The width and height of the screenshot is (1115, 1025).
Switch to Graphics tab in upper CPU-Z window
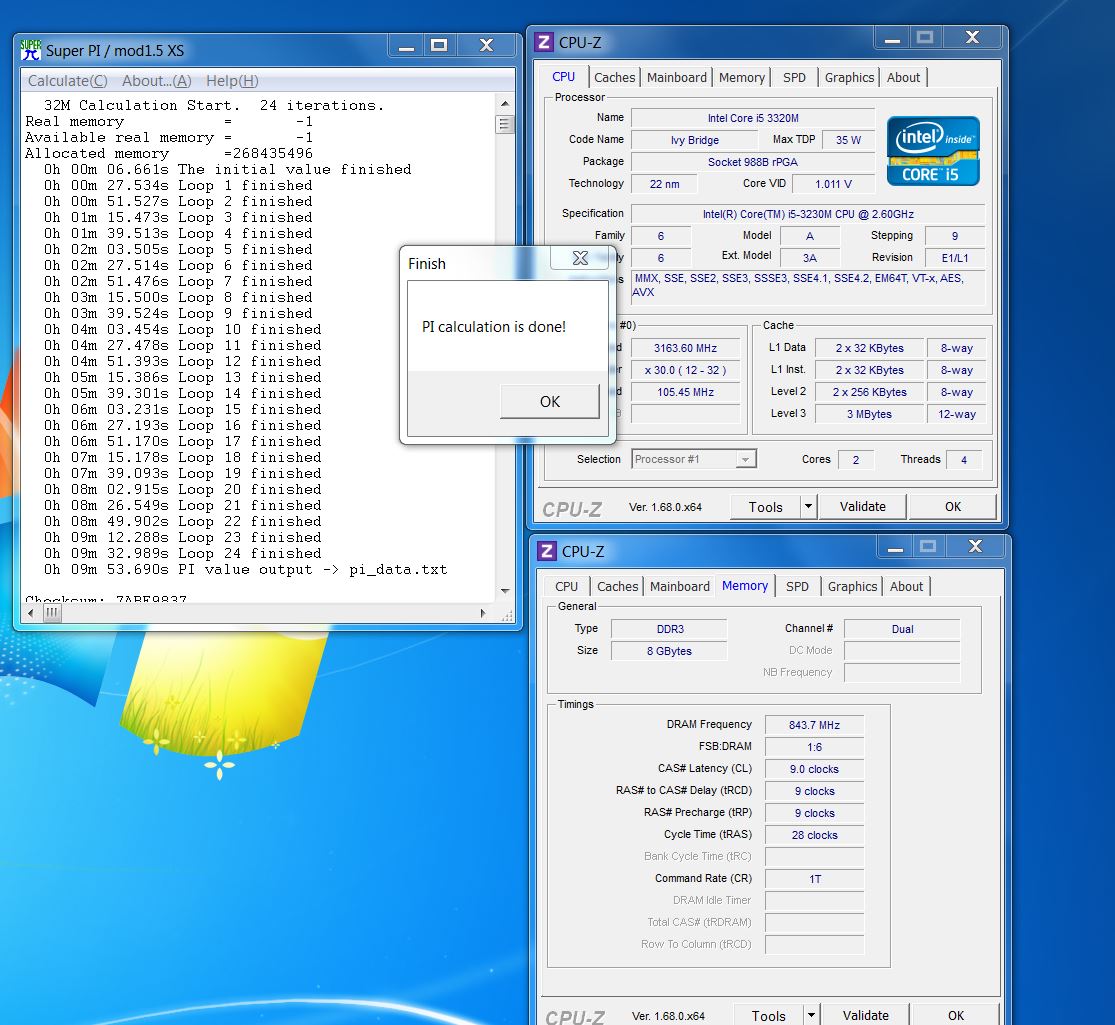pos(849,78)
